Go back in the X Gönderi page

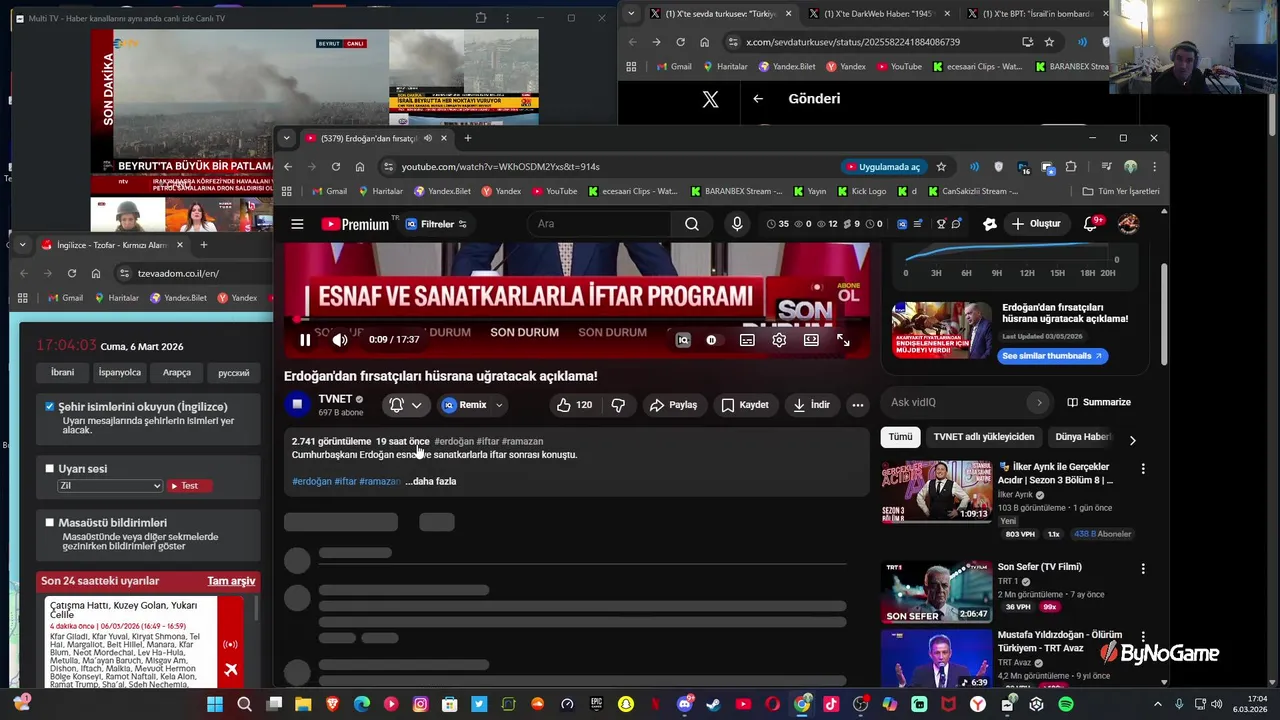tap(758, 99)
